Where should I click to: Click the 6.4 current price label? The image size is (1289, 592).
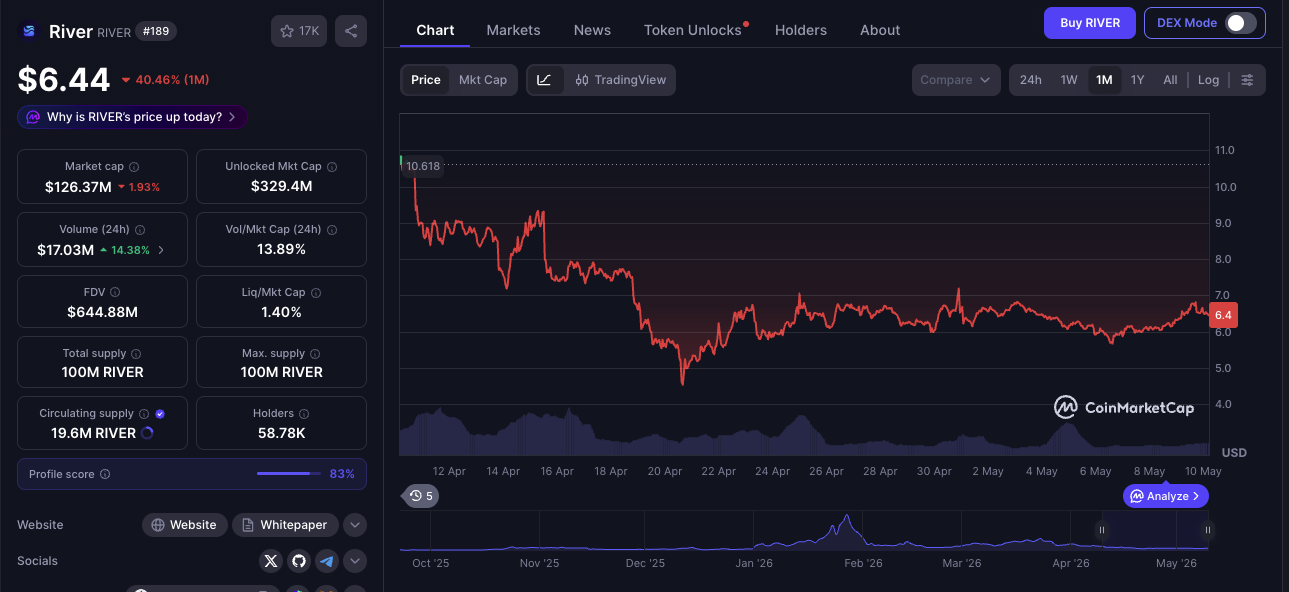tap(1224, 315)
